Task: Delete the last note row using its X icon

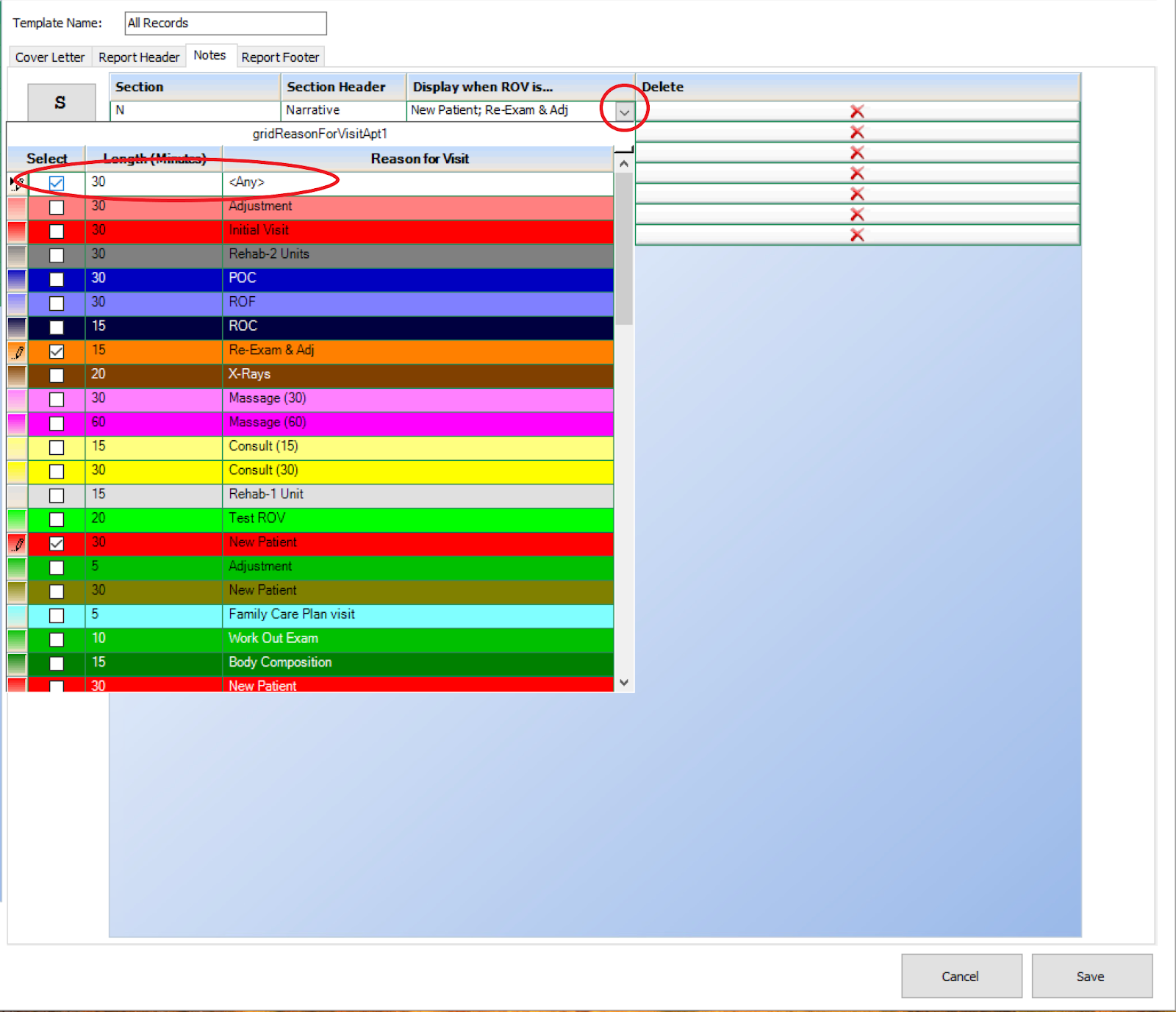Action: pos(857,235)
